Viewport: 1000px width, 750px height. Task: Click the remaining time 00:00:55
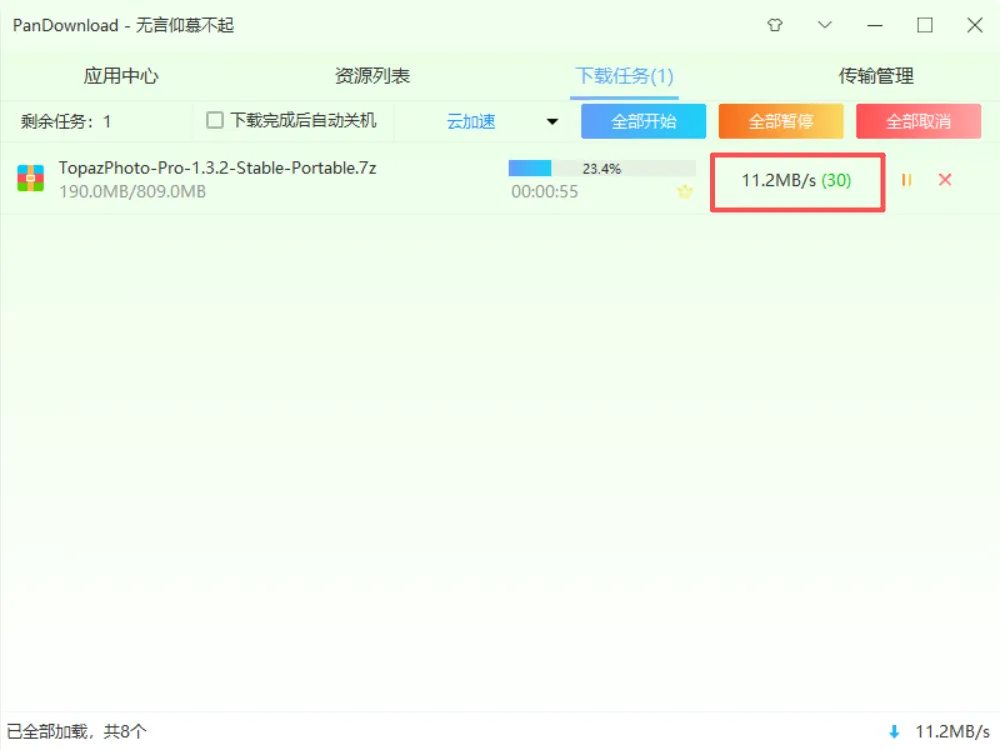[545, 191]
